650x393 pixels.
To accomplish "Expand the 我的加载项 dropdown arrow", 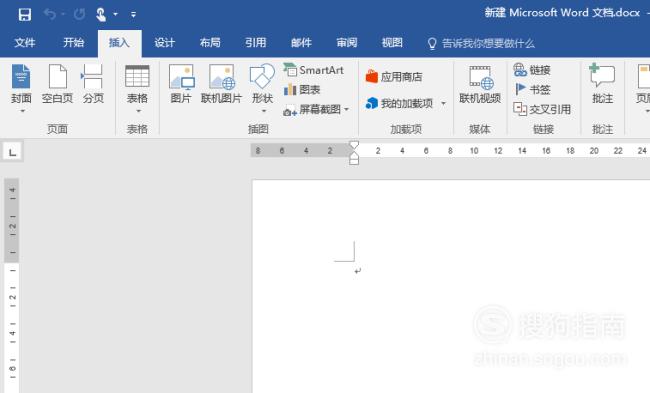I will 443,103.
